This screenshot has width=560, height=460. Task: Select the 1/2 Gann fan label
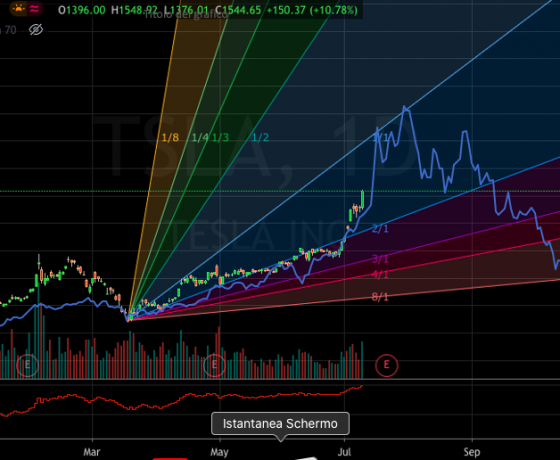pyautogui.click(x=260, y=138)
